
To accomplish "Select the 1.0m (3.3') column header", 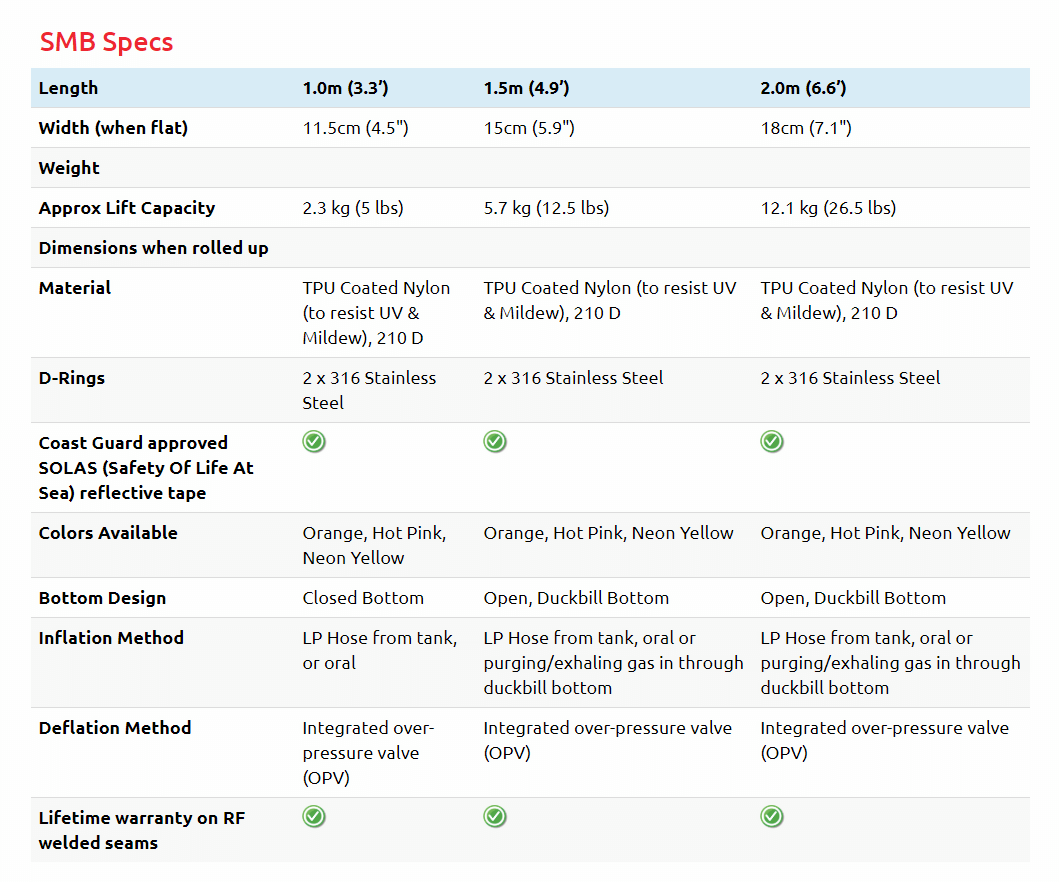I will point(345,88).
